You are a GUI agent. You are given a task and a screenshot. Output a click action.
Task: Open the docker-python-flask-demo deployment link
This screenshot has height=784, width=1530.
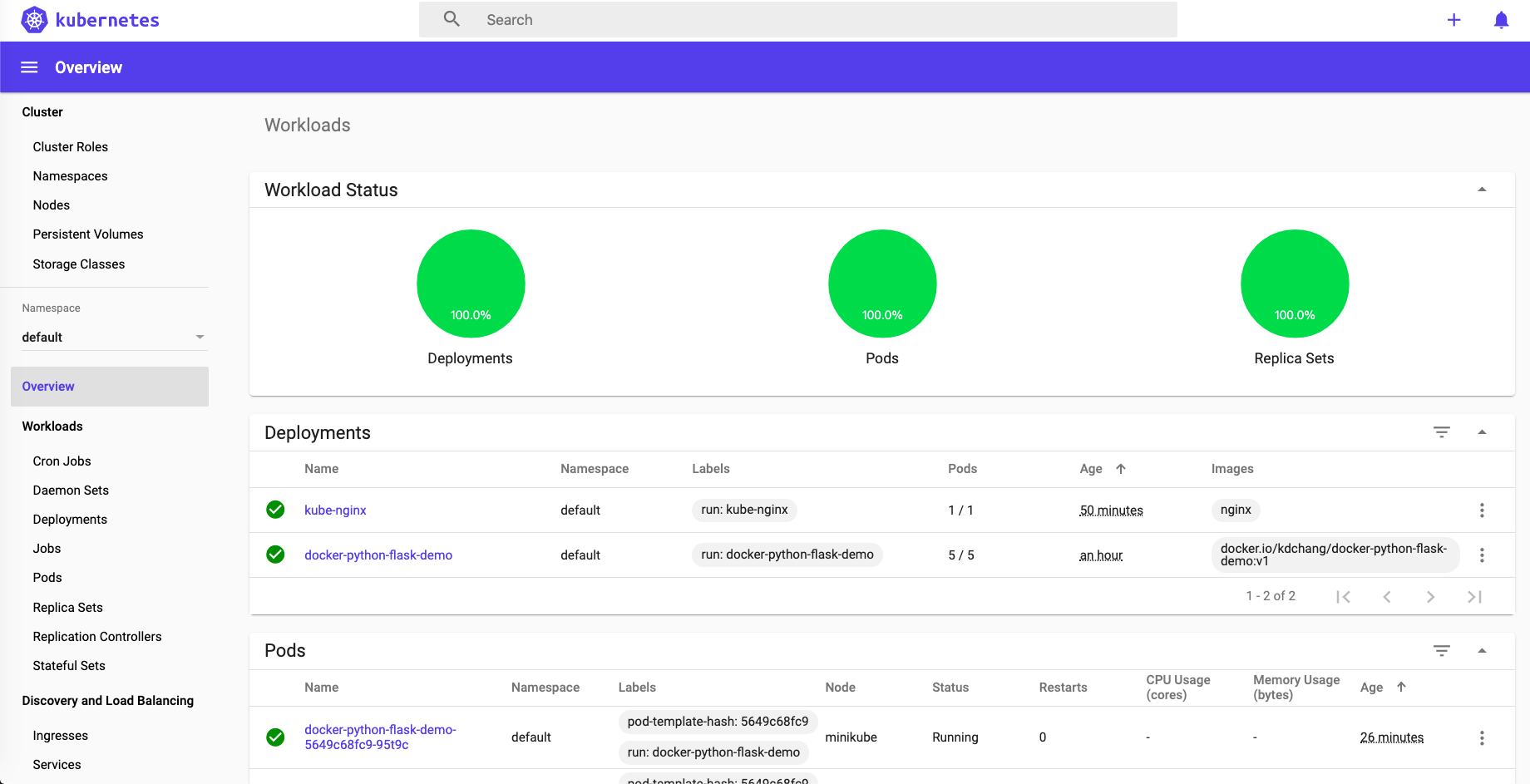tap(378, 555)
